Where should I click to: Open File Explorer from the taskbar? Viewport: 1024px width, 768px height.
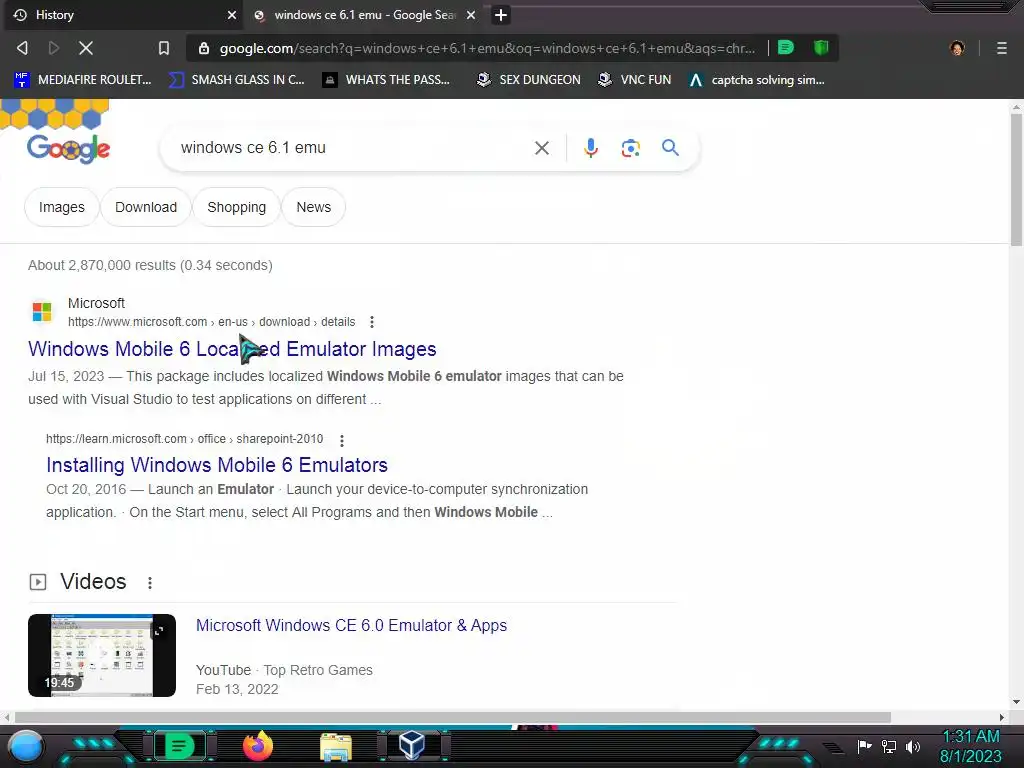coord(336,746)
